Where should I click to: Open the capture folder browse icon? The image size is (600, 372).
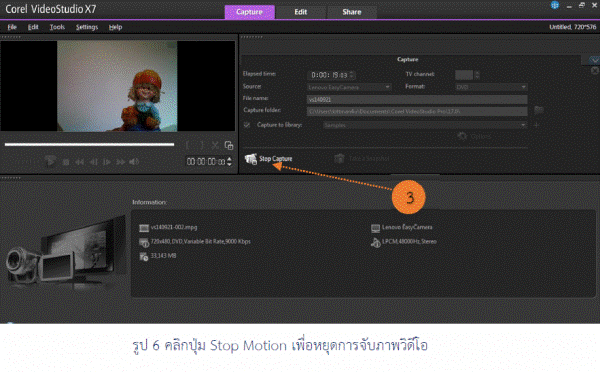(539, 111)
